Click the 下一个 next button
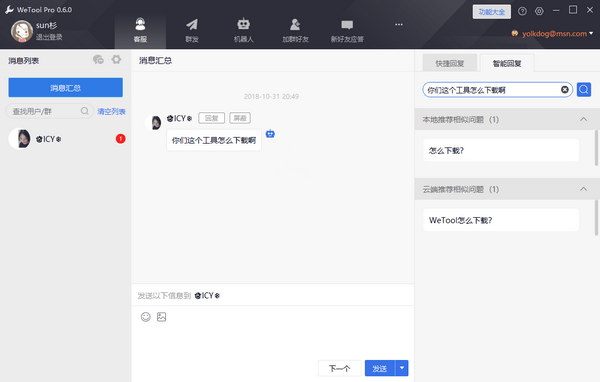The width and height of the screenshot is (600, 382). [x=339, y=368]
